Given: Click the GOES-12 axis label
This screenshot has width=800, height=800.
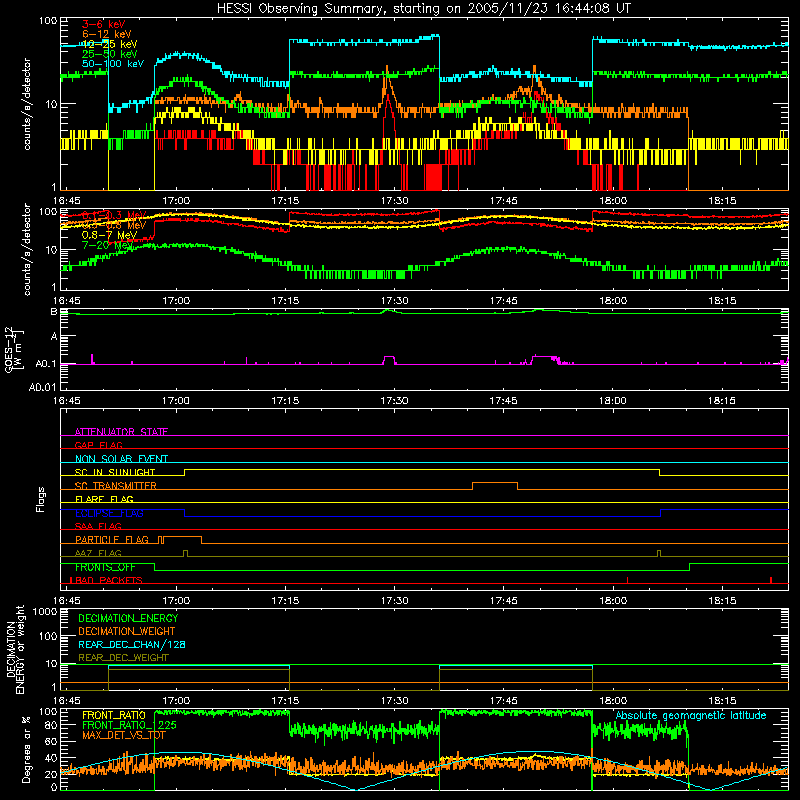Looking at the screenshot, I should pyautogui.click(x=14, y=350).
